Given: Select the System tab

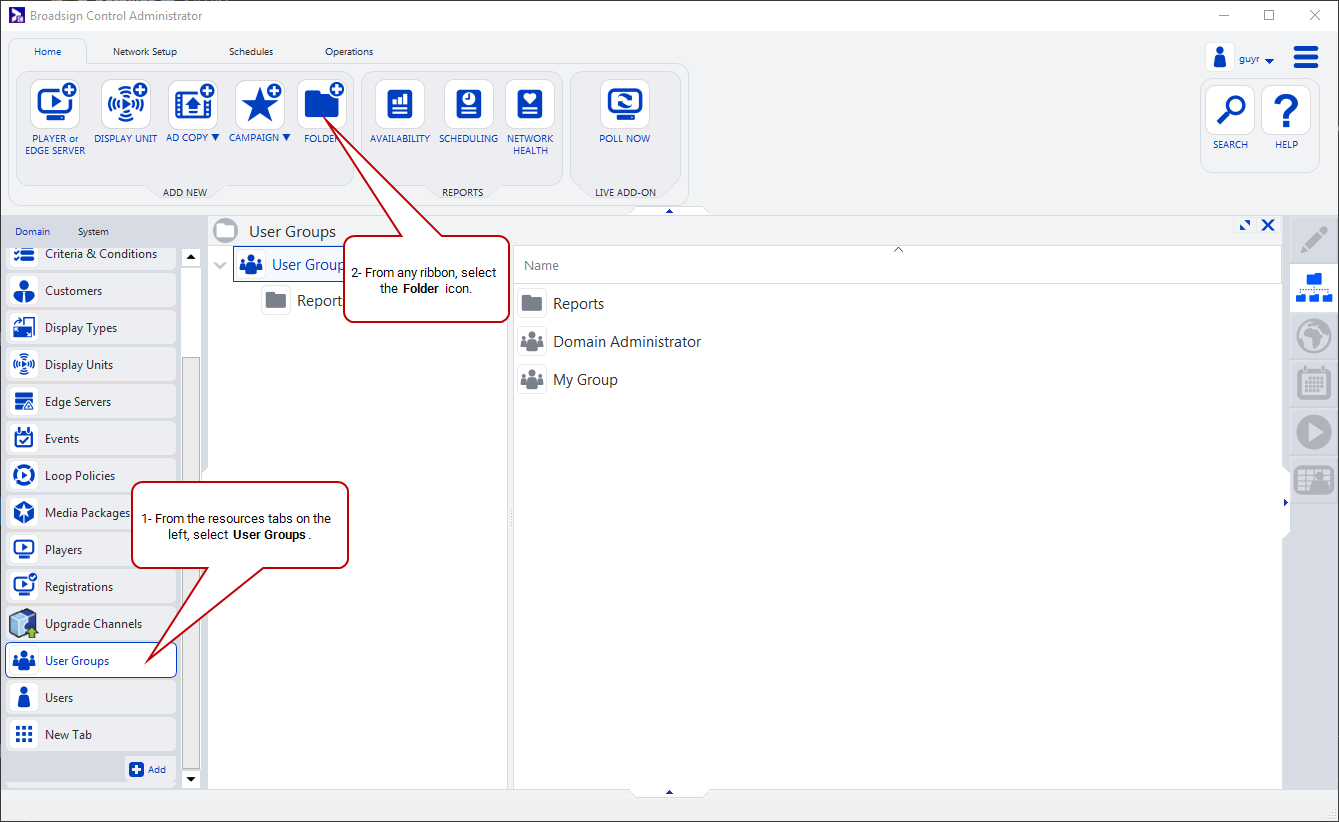Looking at the screenshot, I should point(93,232).
